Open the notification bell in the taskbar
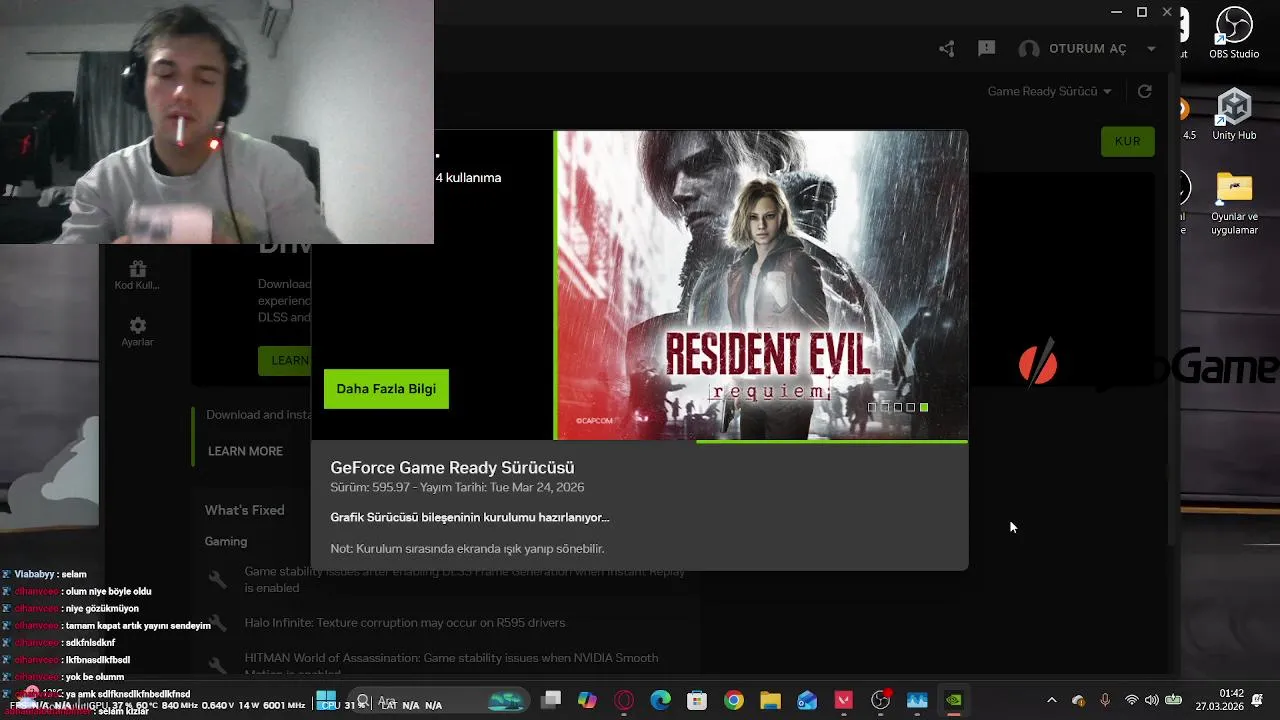The height and width of the screenshot is (720, 1280). coord(1257,701)
